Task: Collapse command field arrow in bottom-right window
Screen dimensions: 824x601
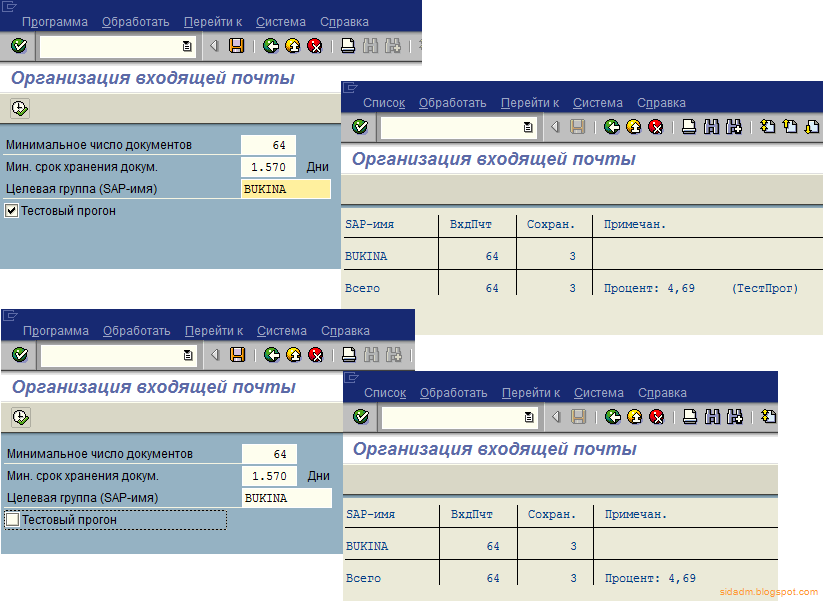Action: [556, 417]
